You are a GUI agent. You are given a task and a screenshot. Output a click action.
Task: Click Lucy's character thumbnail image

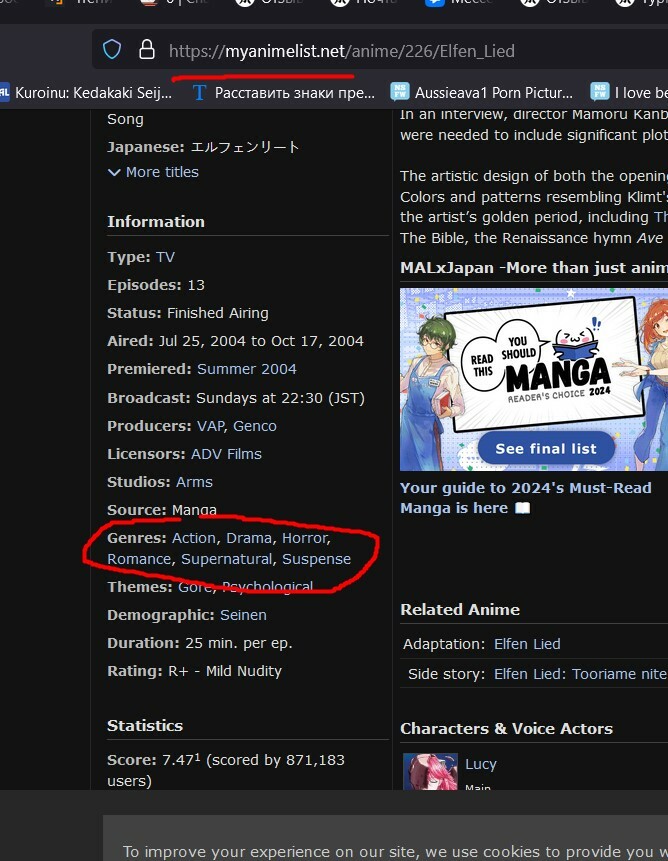(x=430, y=772)
